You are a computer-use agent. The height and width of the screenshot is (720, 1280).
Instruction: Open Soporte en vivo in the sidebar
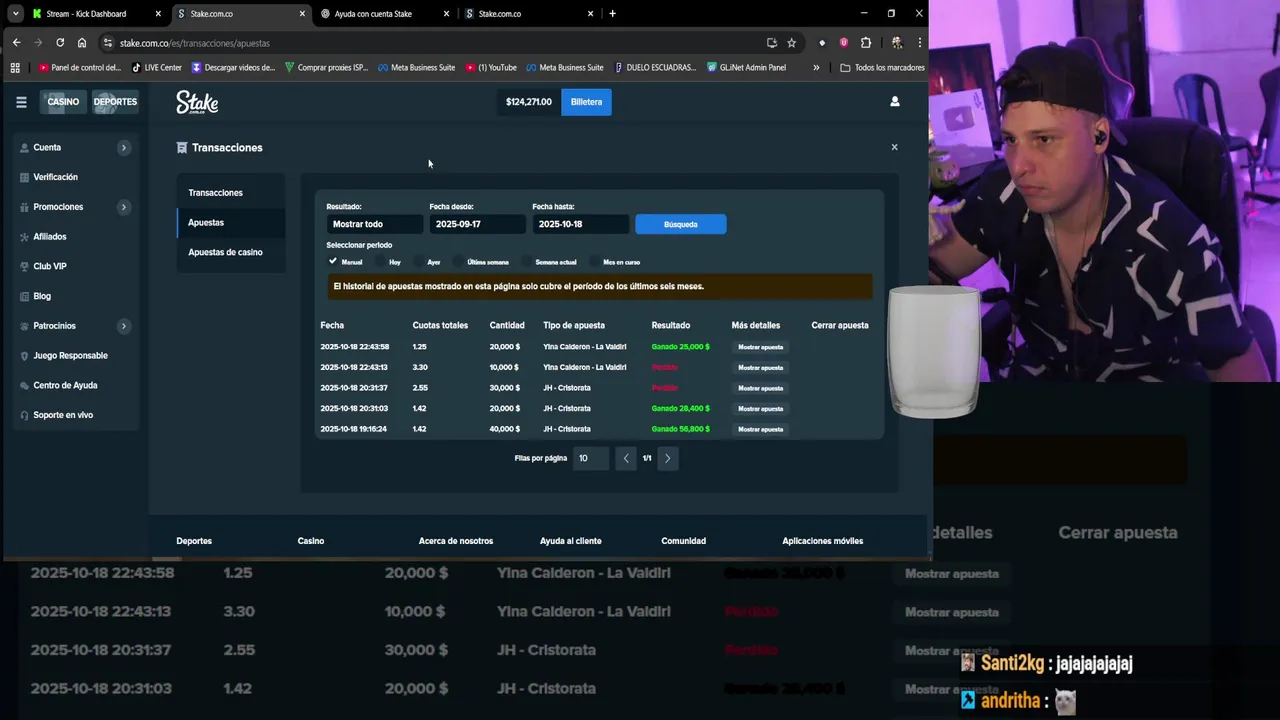63,415
